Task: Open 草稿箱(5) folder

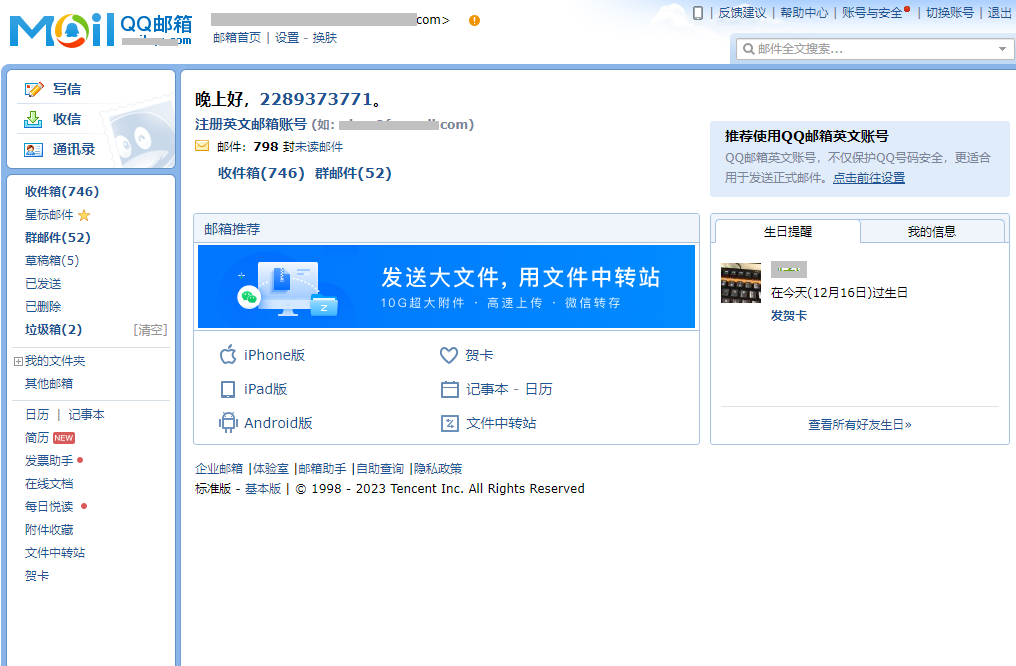Action: (x=52, y=260)
